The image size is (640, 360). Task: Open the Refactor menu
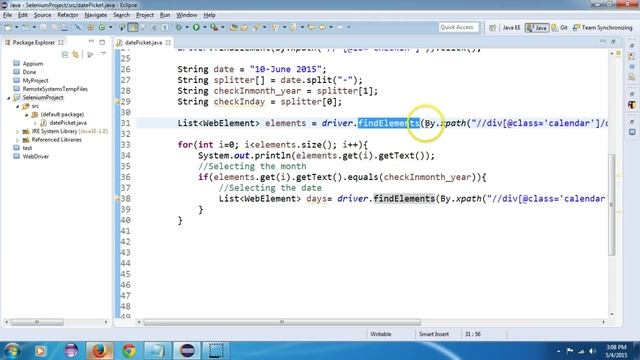pyautogui.click(x=68, y=15)
